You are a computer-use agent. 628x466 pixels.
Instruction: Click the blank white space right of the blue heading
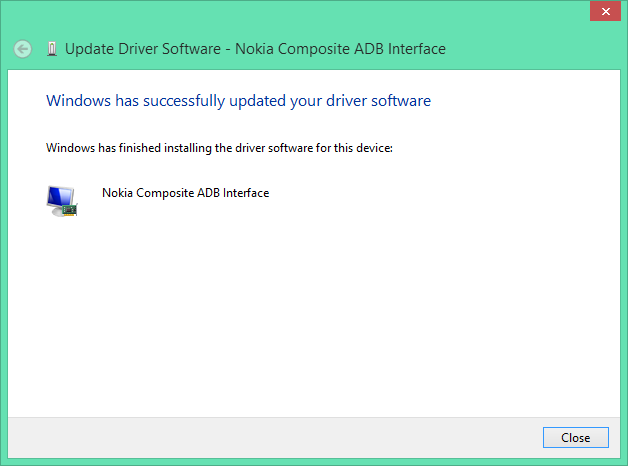520,101
